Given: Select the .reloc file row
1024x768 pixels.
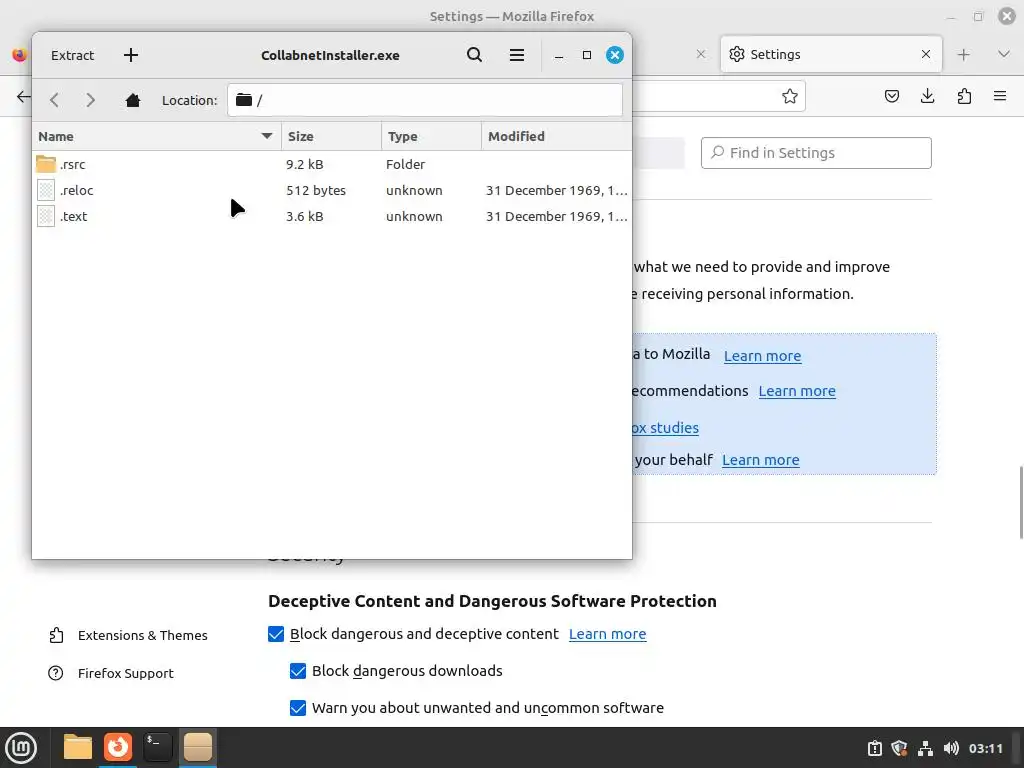Looking at the screenshot, I should (x=332, y=191).
